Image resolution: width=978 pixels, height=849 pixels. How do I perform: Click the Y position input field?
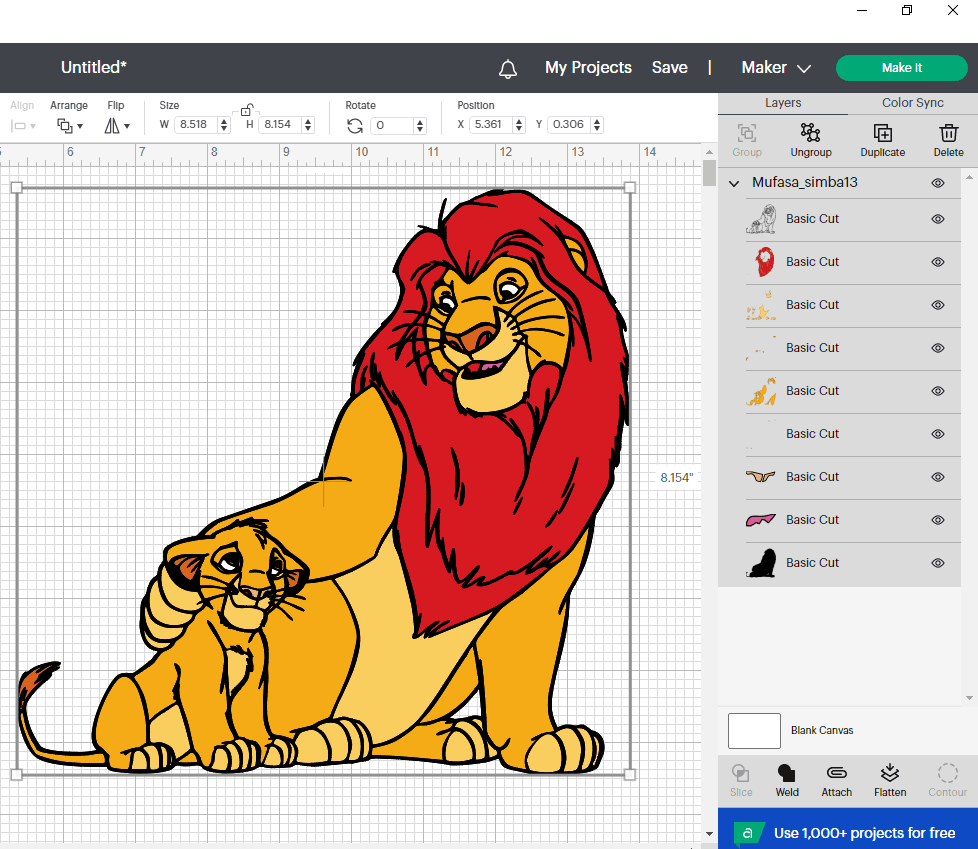click(x=569, y=125)
